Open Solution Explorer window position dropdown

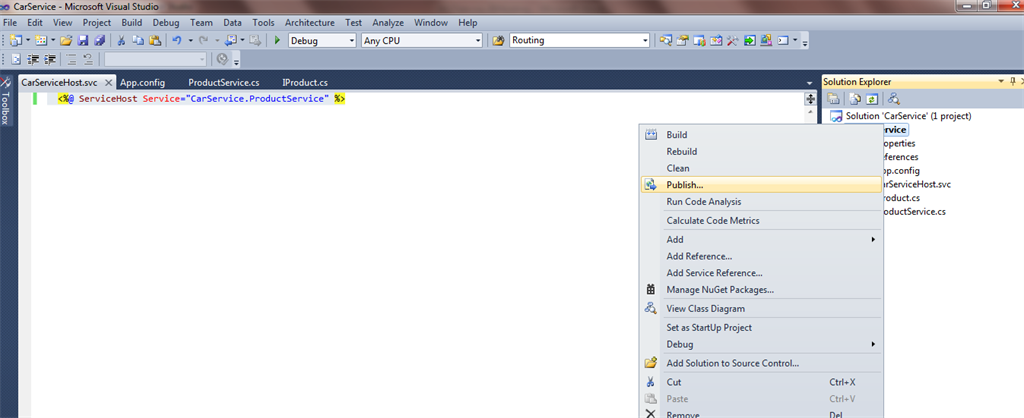1001,82
